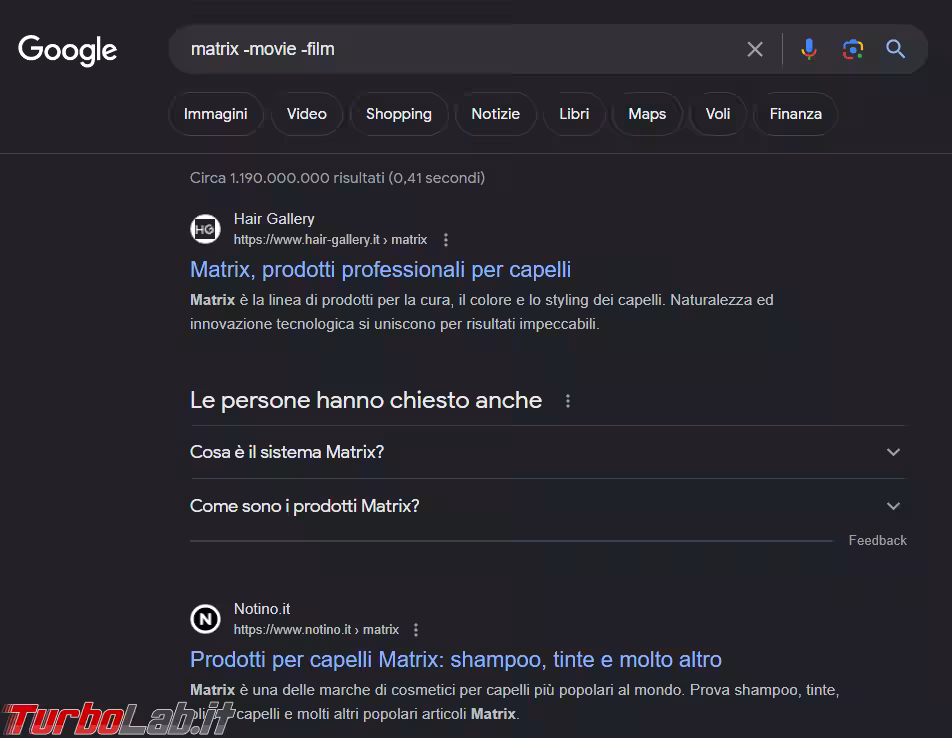
Task: Select the Shopping filter
Action: tap(398, 114)
